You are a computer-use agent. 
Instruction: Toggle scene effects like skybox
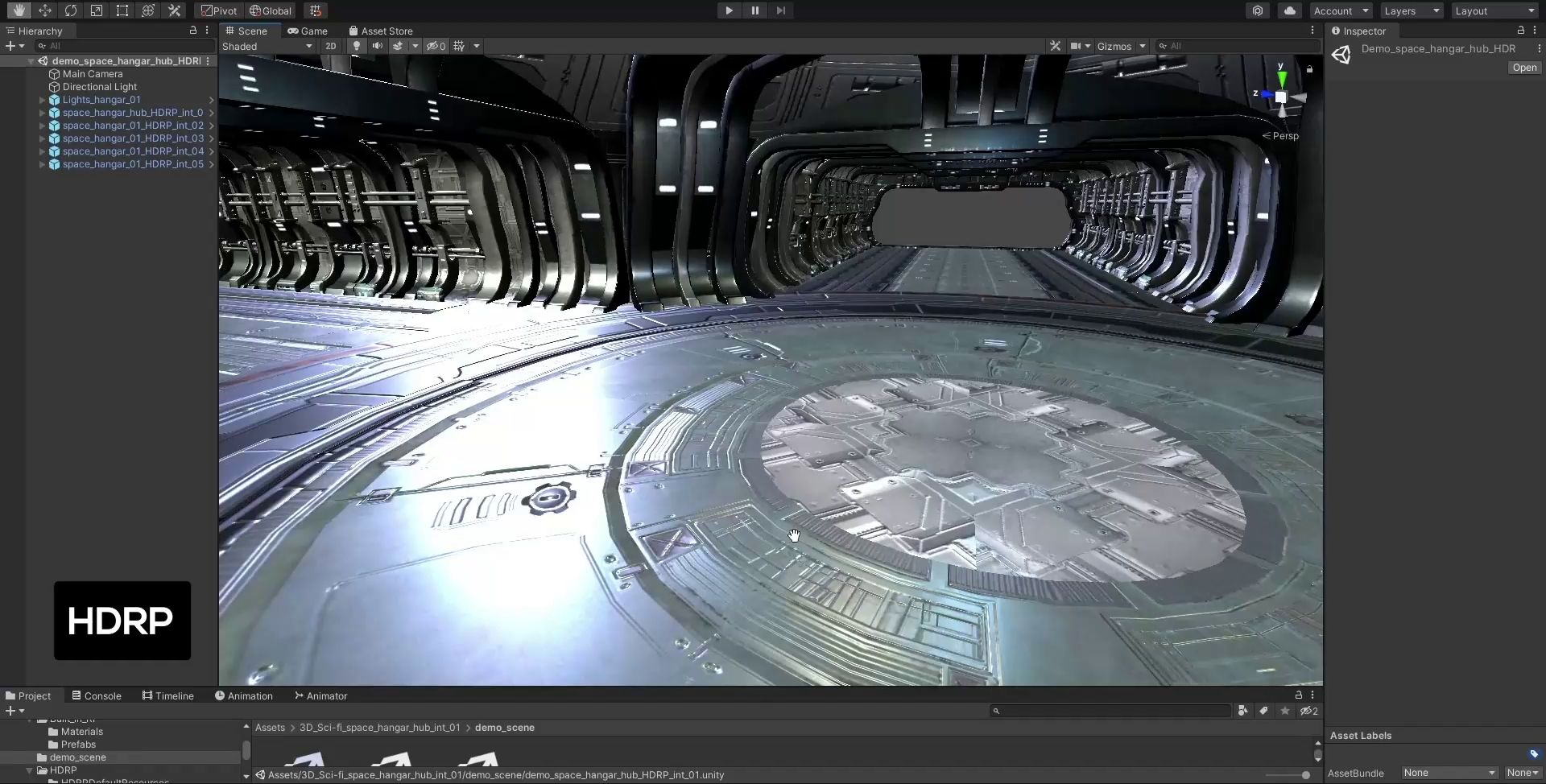[x=398, y=46]
